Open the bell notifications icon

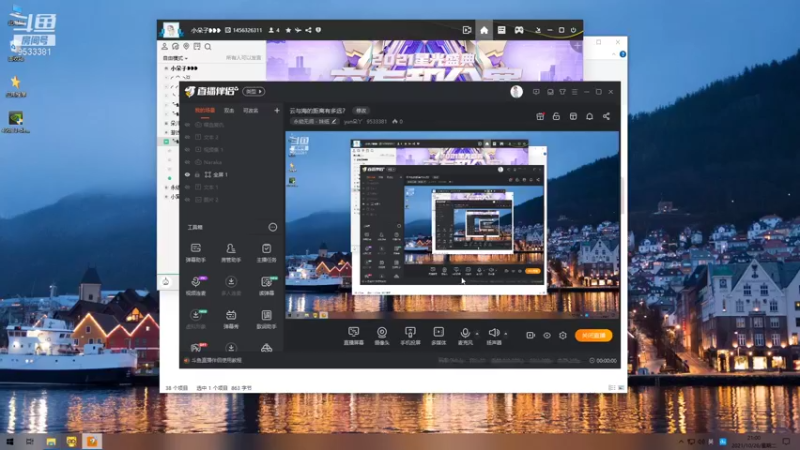(589, 116)
